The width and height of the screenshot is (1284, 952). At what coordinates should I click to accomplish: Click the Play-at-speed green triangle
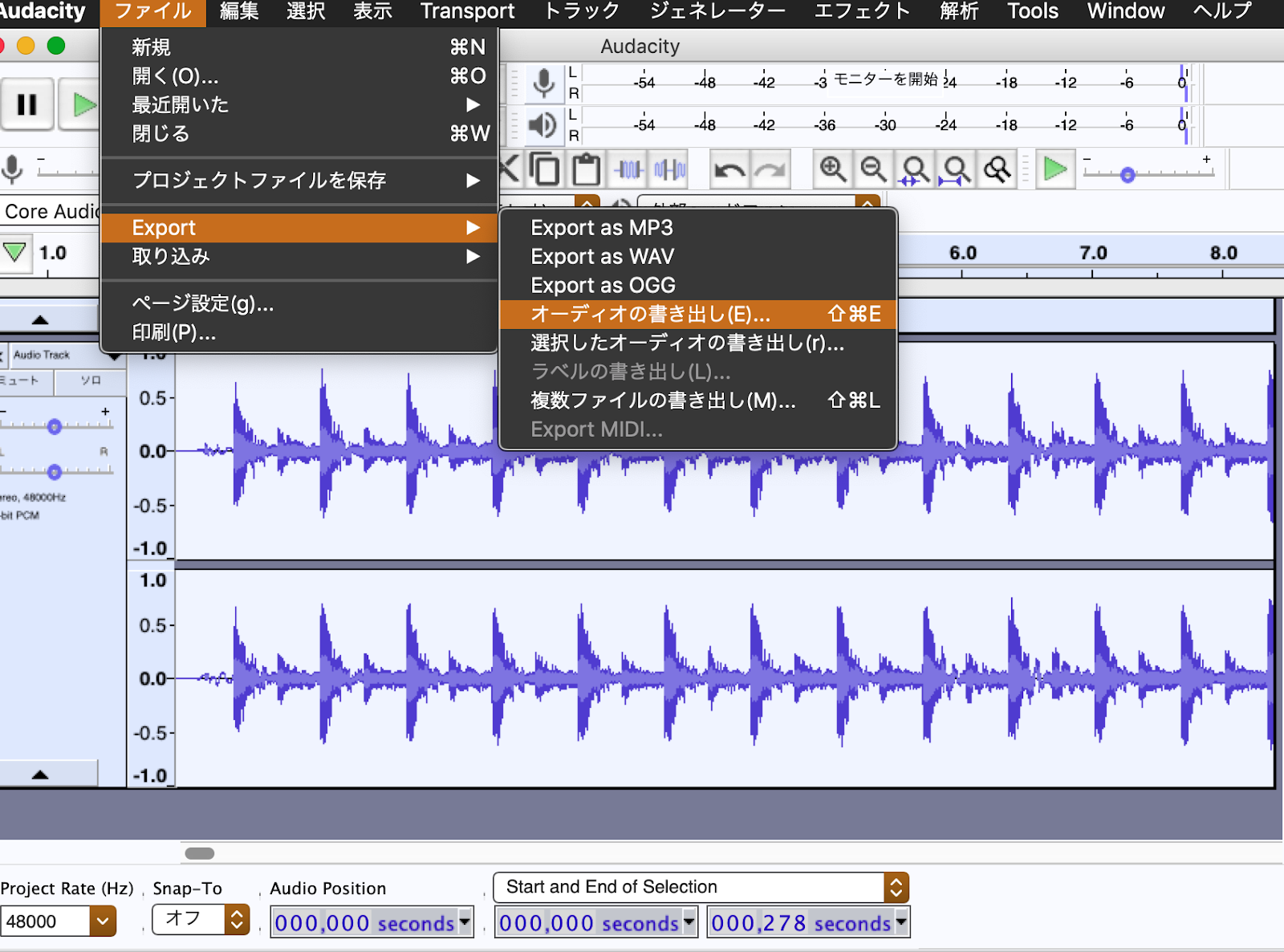[x=1054, y=169]
